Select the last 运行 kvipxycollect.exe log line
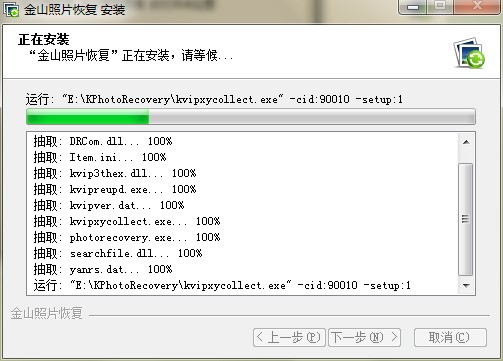 point(222,286)
